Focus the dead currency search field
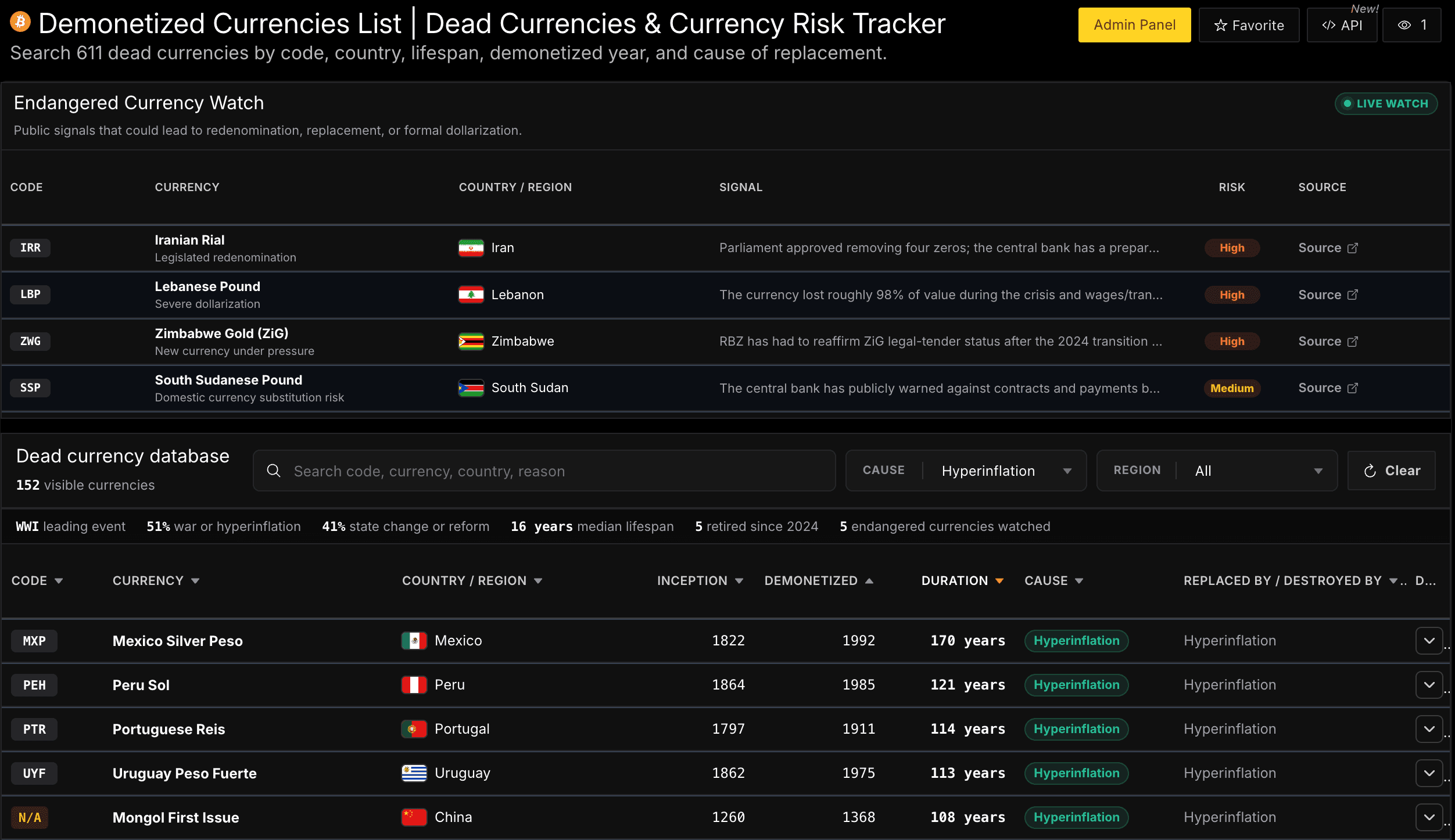This screenshot has width=1455, height=840. (544, 471)
